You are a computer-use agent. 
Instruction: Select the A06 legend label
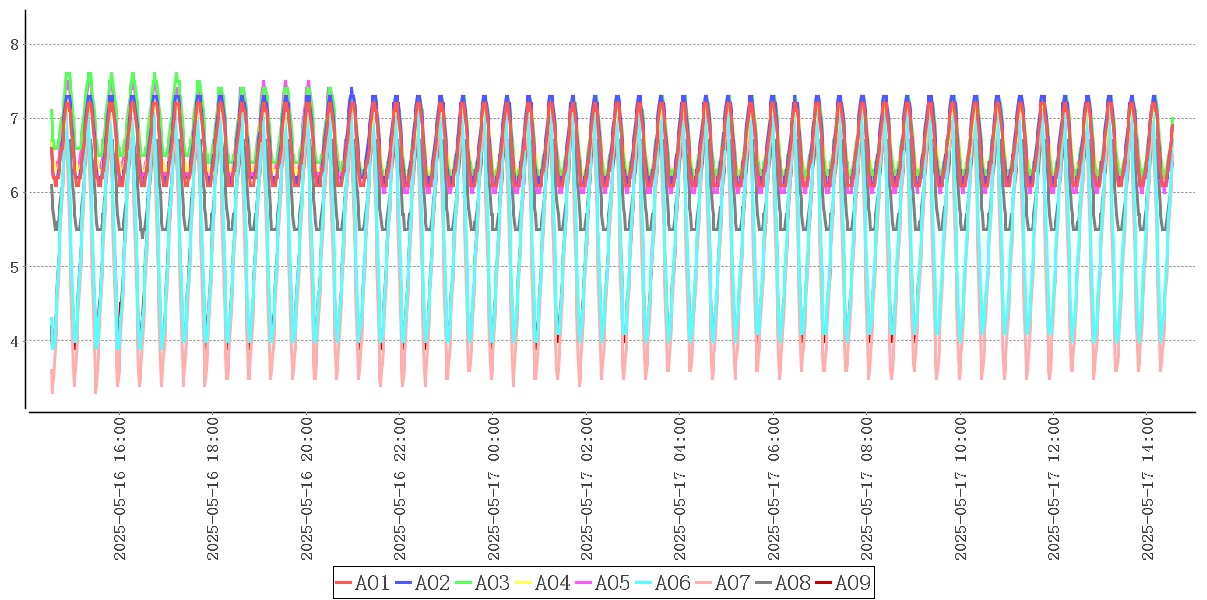pyautogui.click(x=672, y=583)
